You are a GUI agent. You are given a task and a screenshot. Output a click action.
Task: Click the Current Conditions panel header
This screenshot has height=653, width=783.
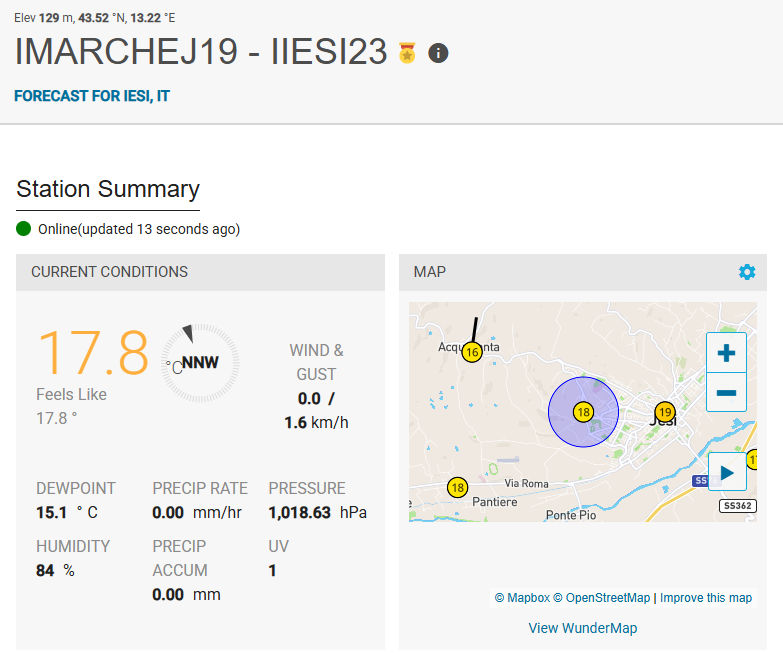(x=200, y=272)
